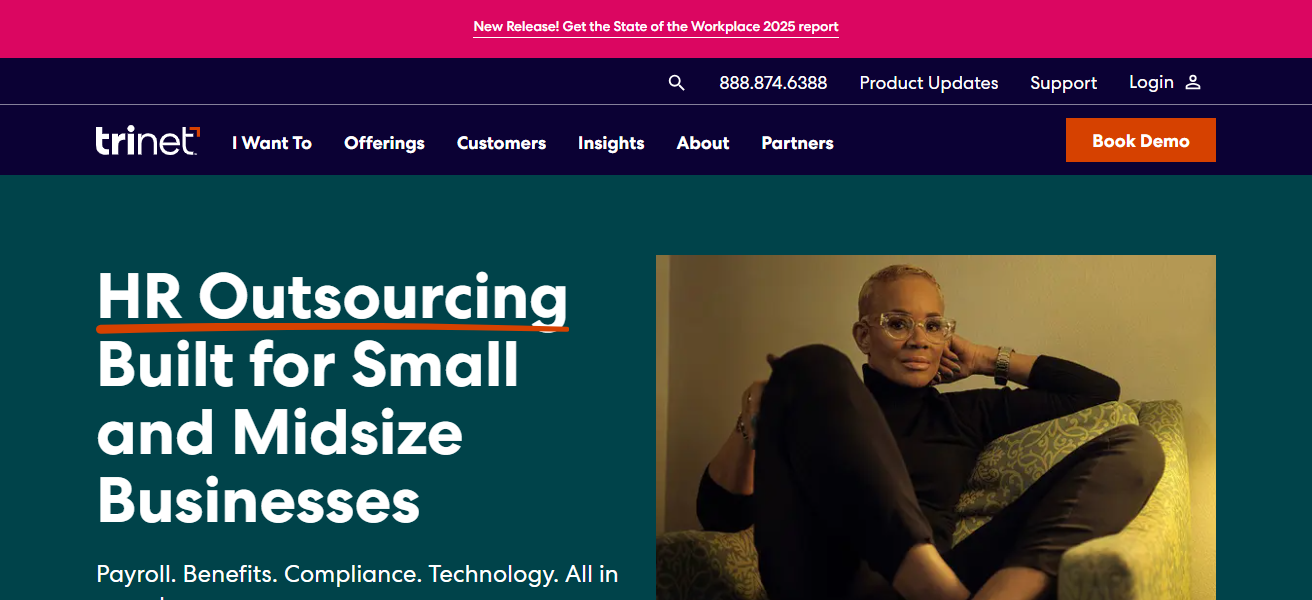Expand the I Want To menu

click(272, 143)
